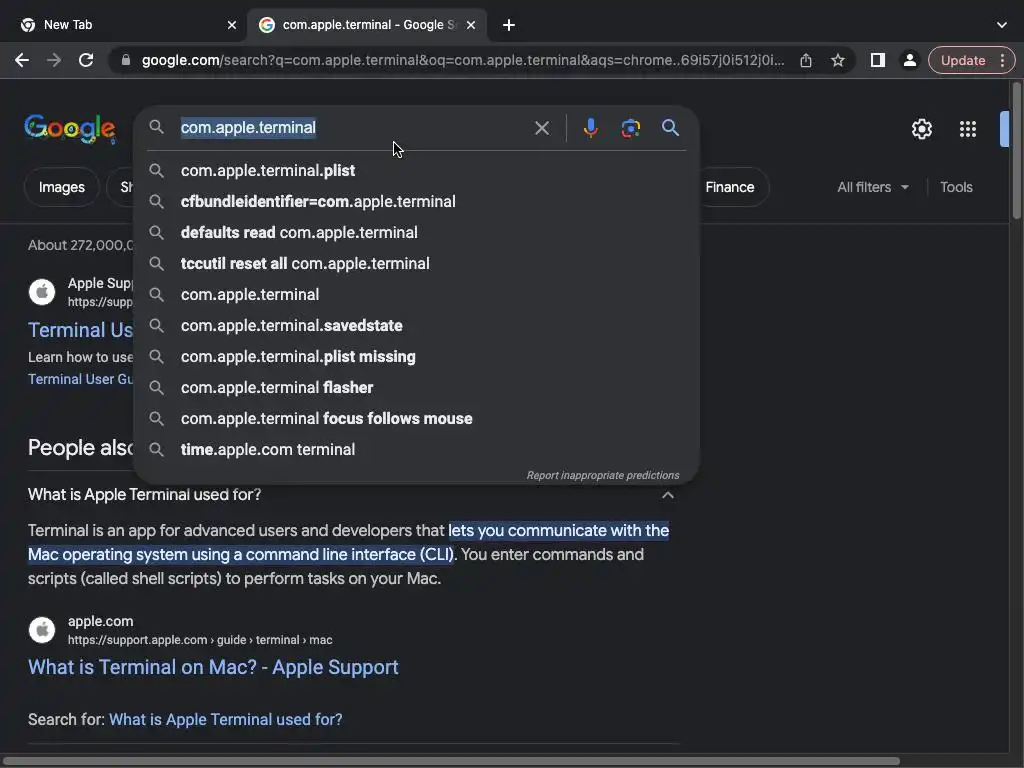Open the side panel icon
The width and height of the screenshot is (1024, 768).
click(878, 60)
